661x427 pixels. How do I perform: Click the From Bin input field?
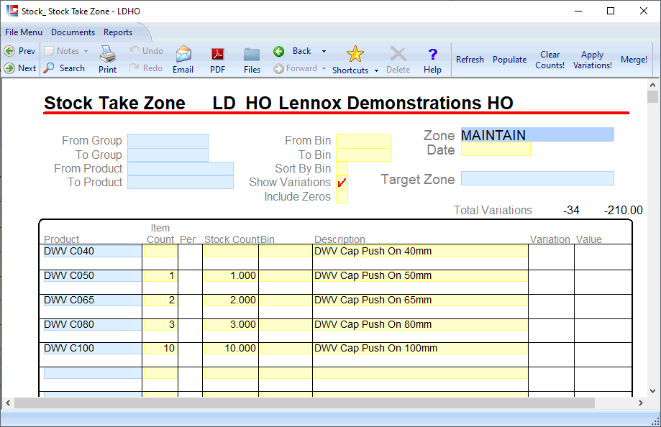[x=364, y=141]
